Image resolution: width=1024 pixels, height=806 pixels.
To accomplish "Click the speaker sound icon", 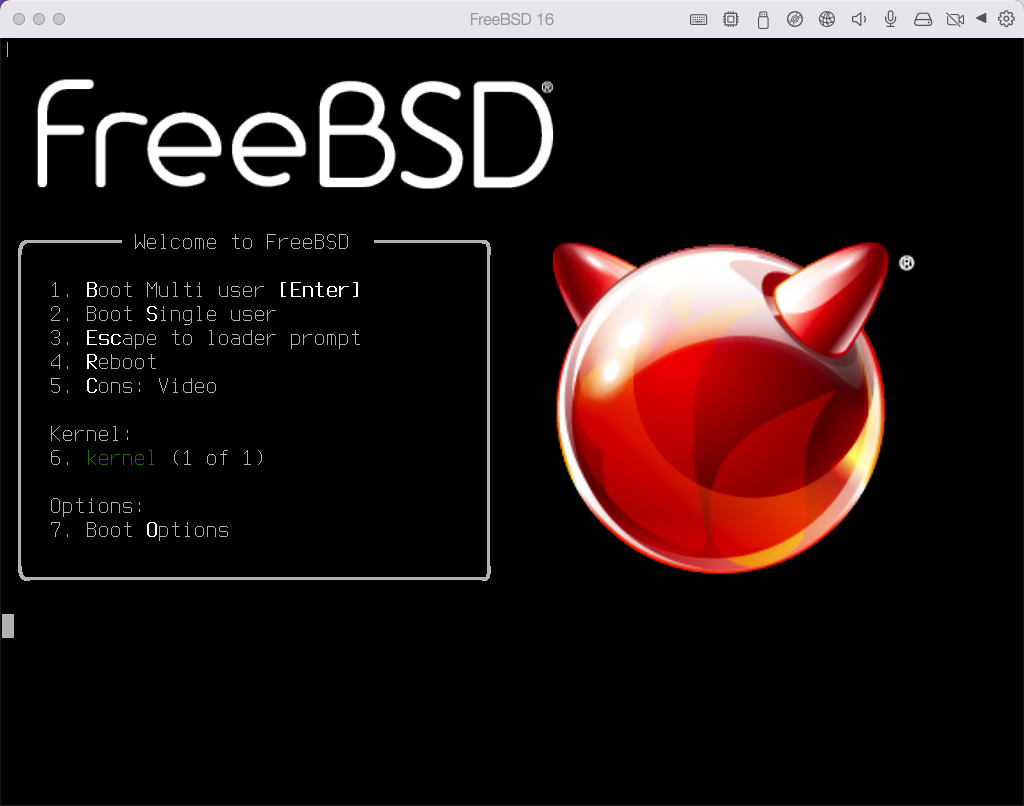I will tap(859, 20).
